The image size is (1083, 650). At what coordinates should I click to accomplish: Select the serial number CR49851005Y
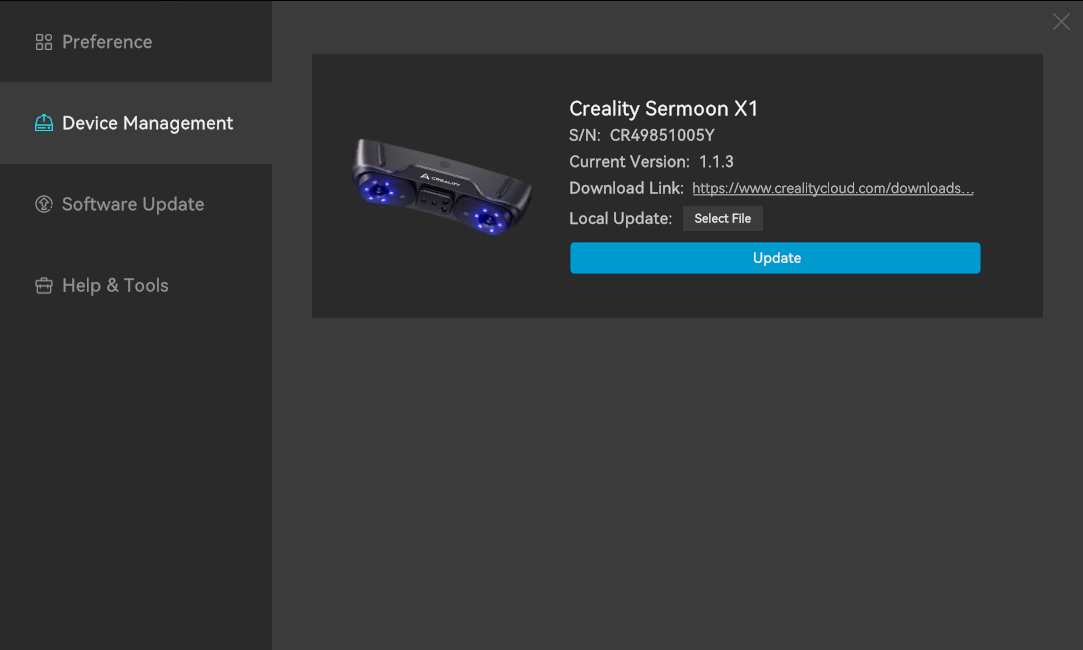[662, 135]
